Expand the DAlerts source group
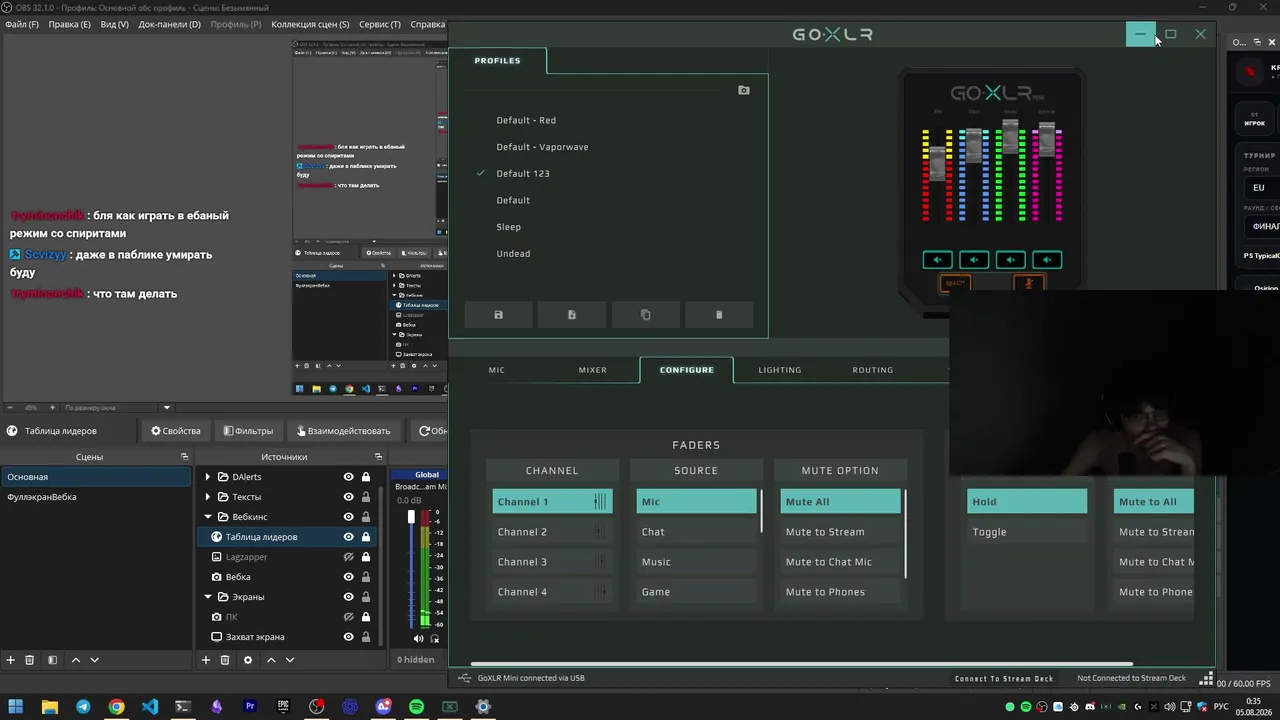This screenshot has width=1280, height=720. [x=208, y=477]
